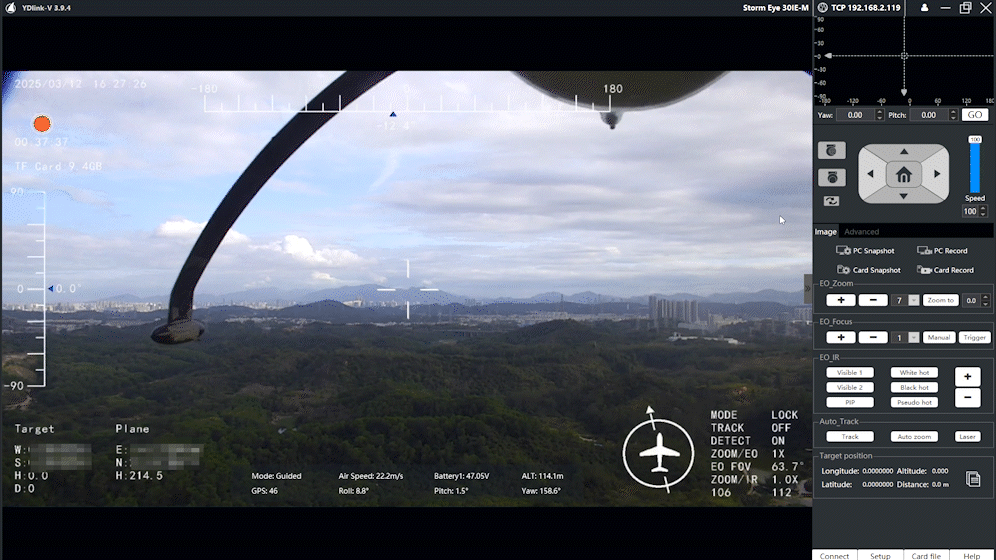Adjust the blue Speed slider
The height and width of the screenshot is (560, 996).
(x=974, y=166)
